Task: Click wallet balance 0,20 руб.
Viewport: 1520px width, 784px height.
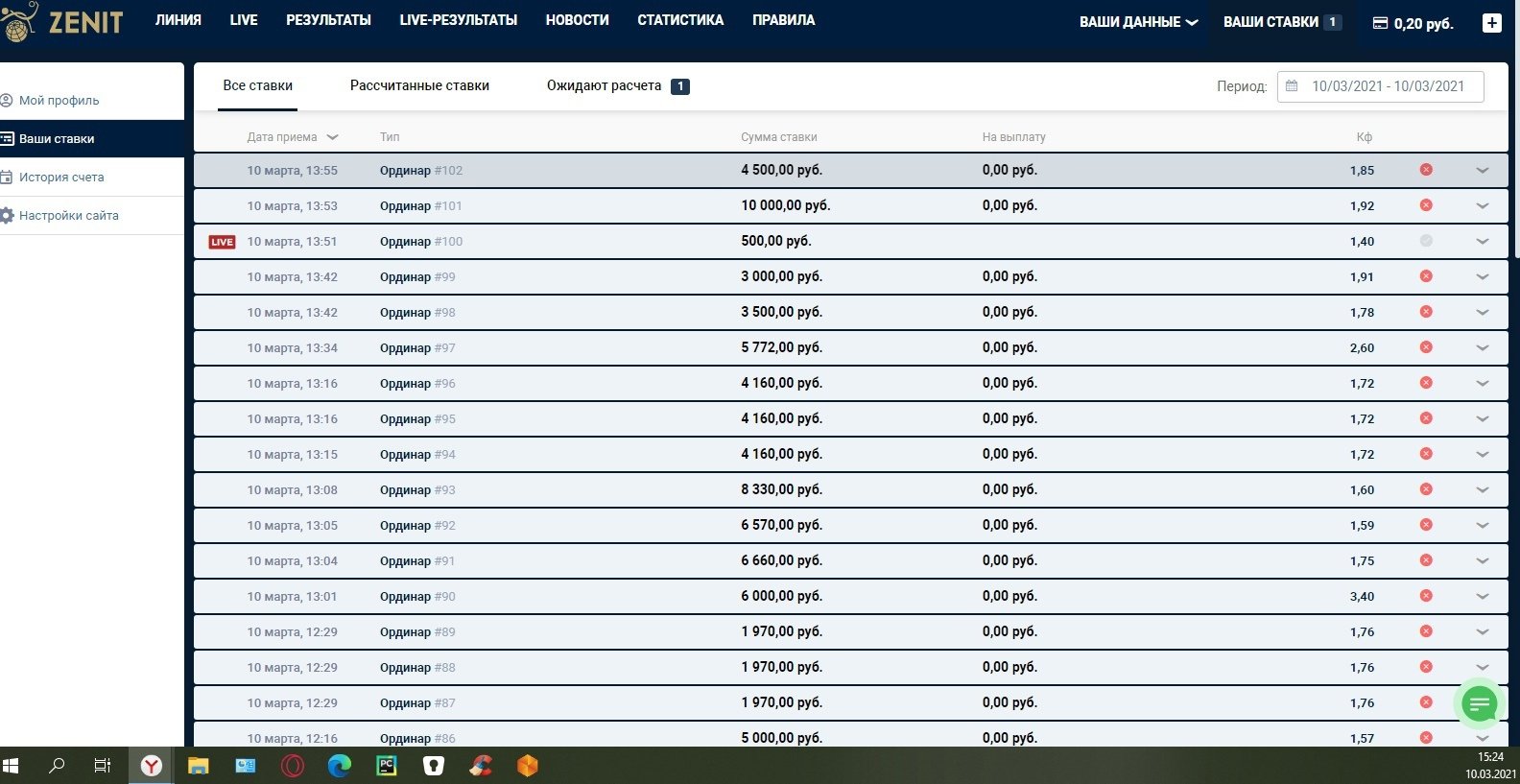Action: [x=1413, y=23]
